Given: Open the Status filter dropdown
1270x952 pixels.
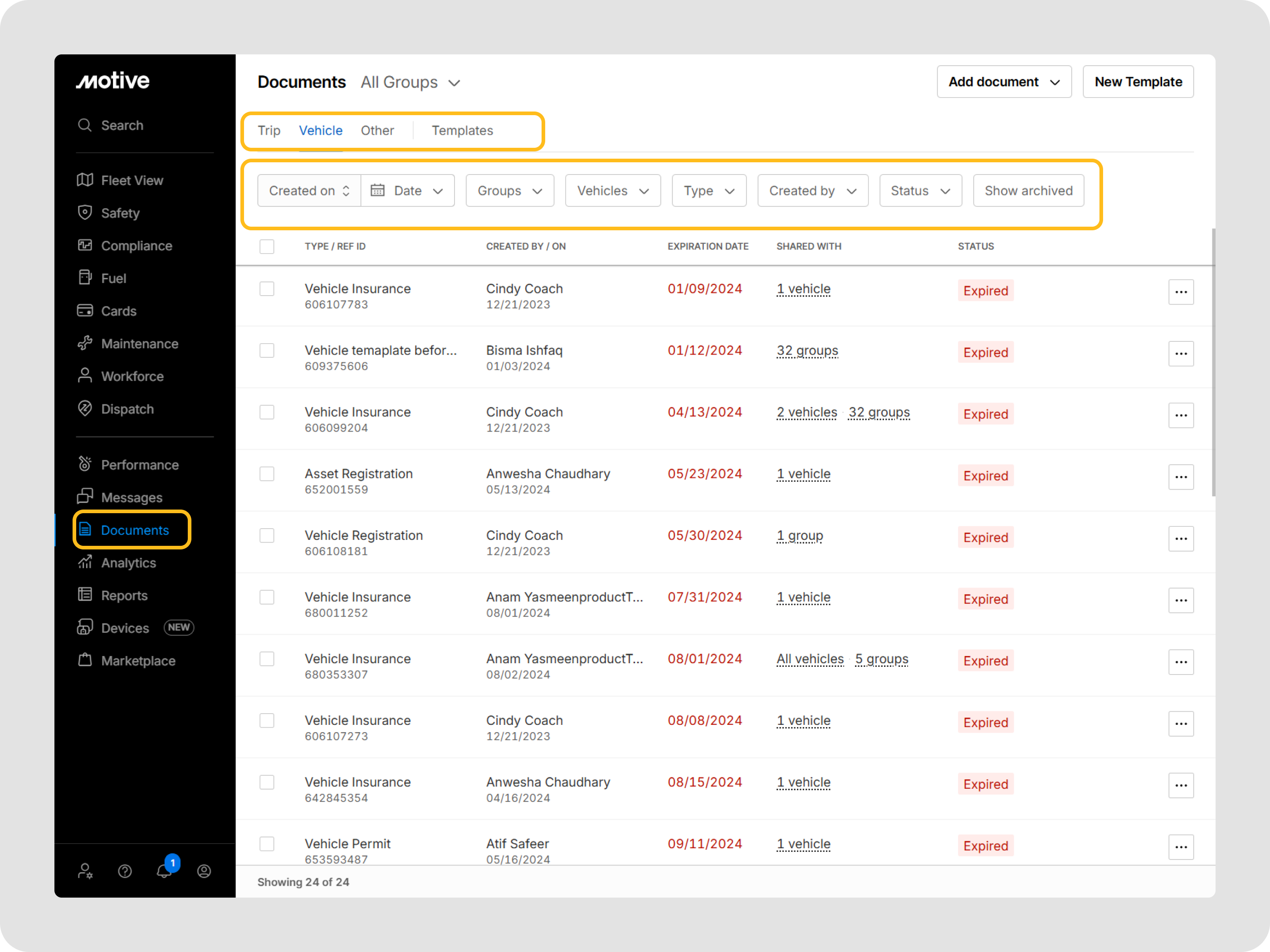Looking at the screenshot, I should [920, 190].
